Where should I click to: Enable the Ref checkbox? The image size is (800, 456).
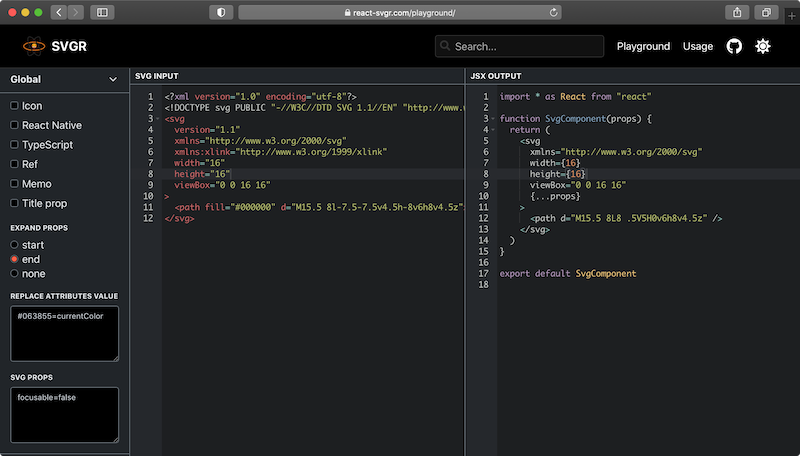pyautogui.click(x=14, y=164)
